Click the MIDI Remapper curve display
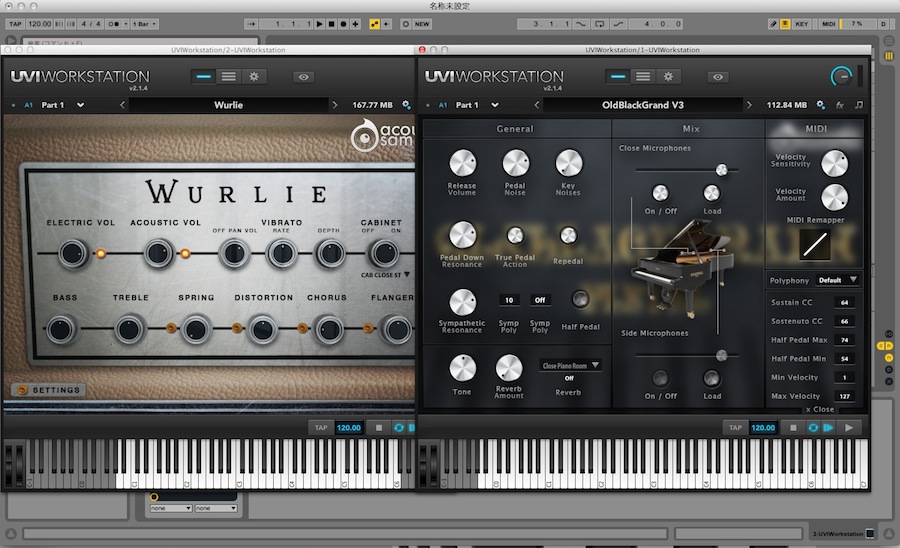The width and height of the screenshot is (900, 548). 815,244
